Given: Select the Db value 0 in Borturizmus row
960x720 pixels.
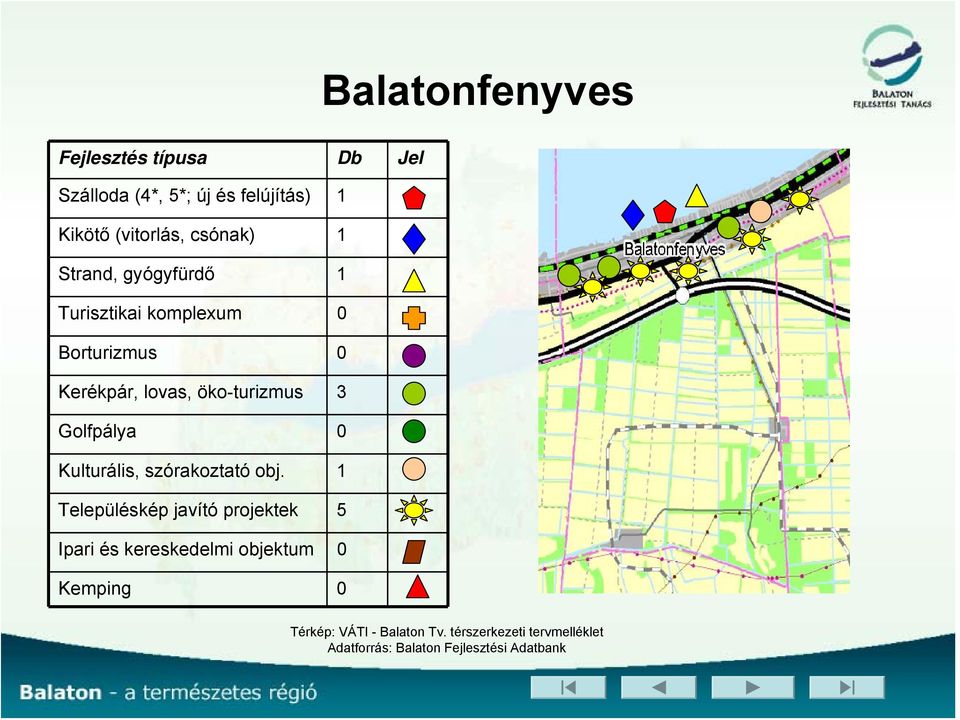Looking at the screenshot, I should point(342,353).
